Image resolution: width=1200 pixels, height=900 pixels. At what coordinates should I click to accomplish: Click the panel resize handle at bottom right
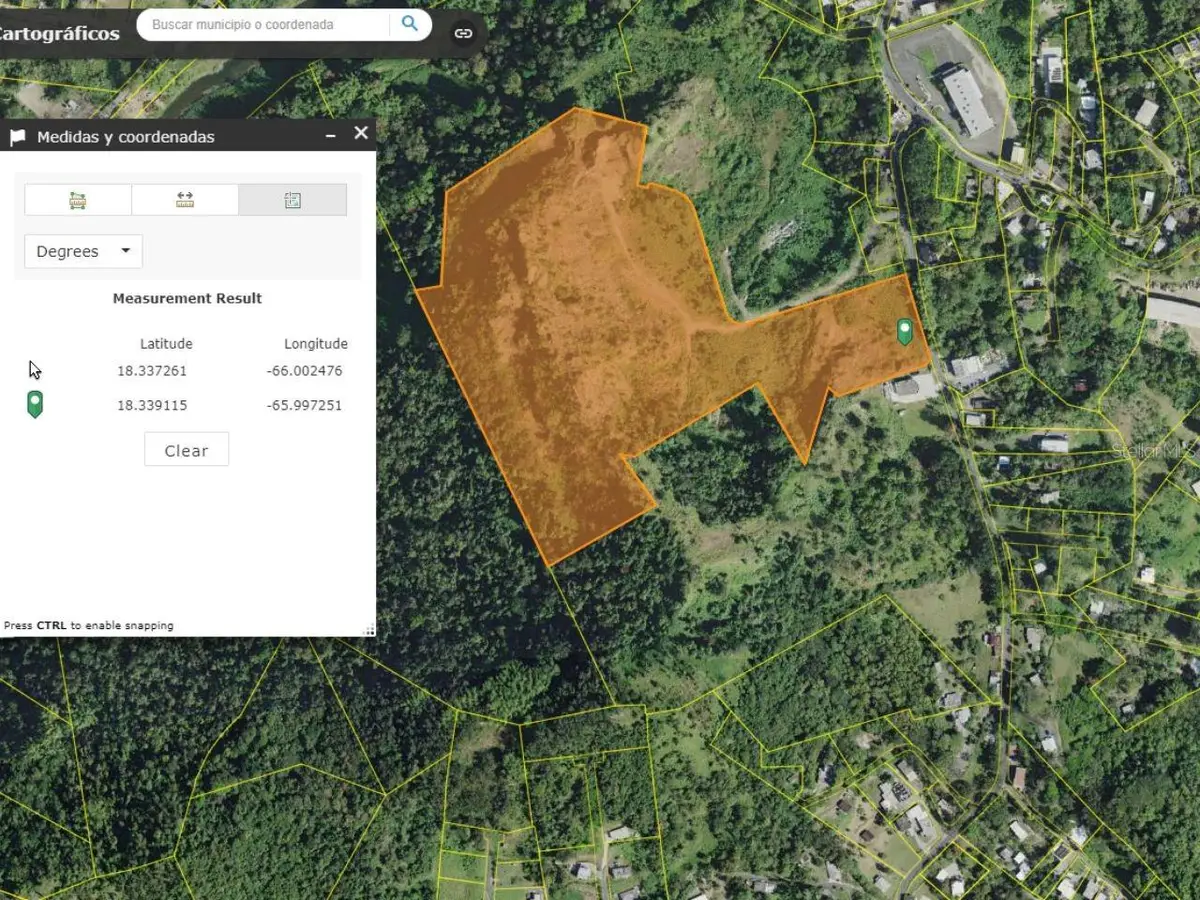[369, 629]
